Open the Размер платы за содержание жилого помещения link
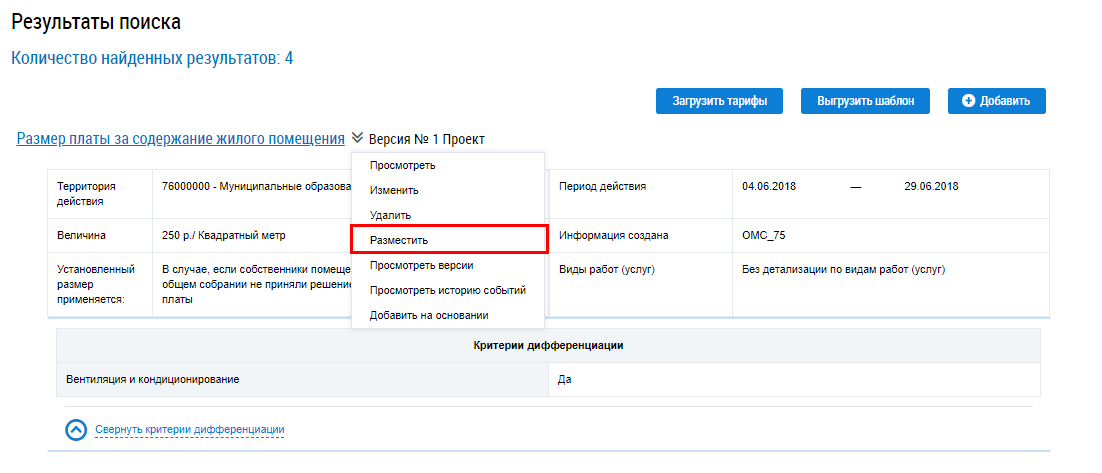This screenshot has height=473, width=1102. click(181, 139)
